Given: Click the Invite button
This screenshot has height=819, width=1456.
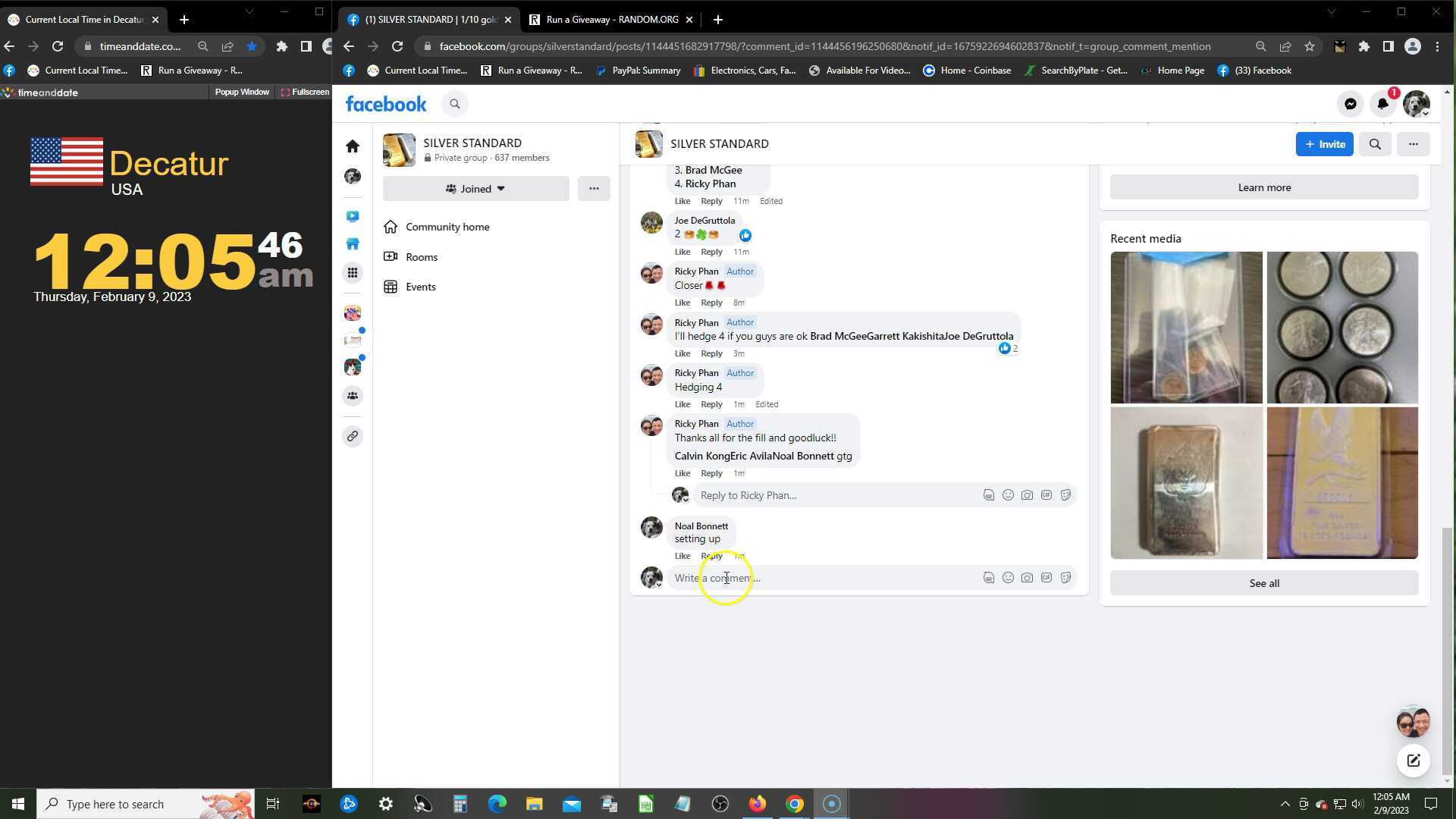Looking at the screenshot, I should pos(1324,144).
